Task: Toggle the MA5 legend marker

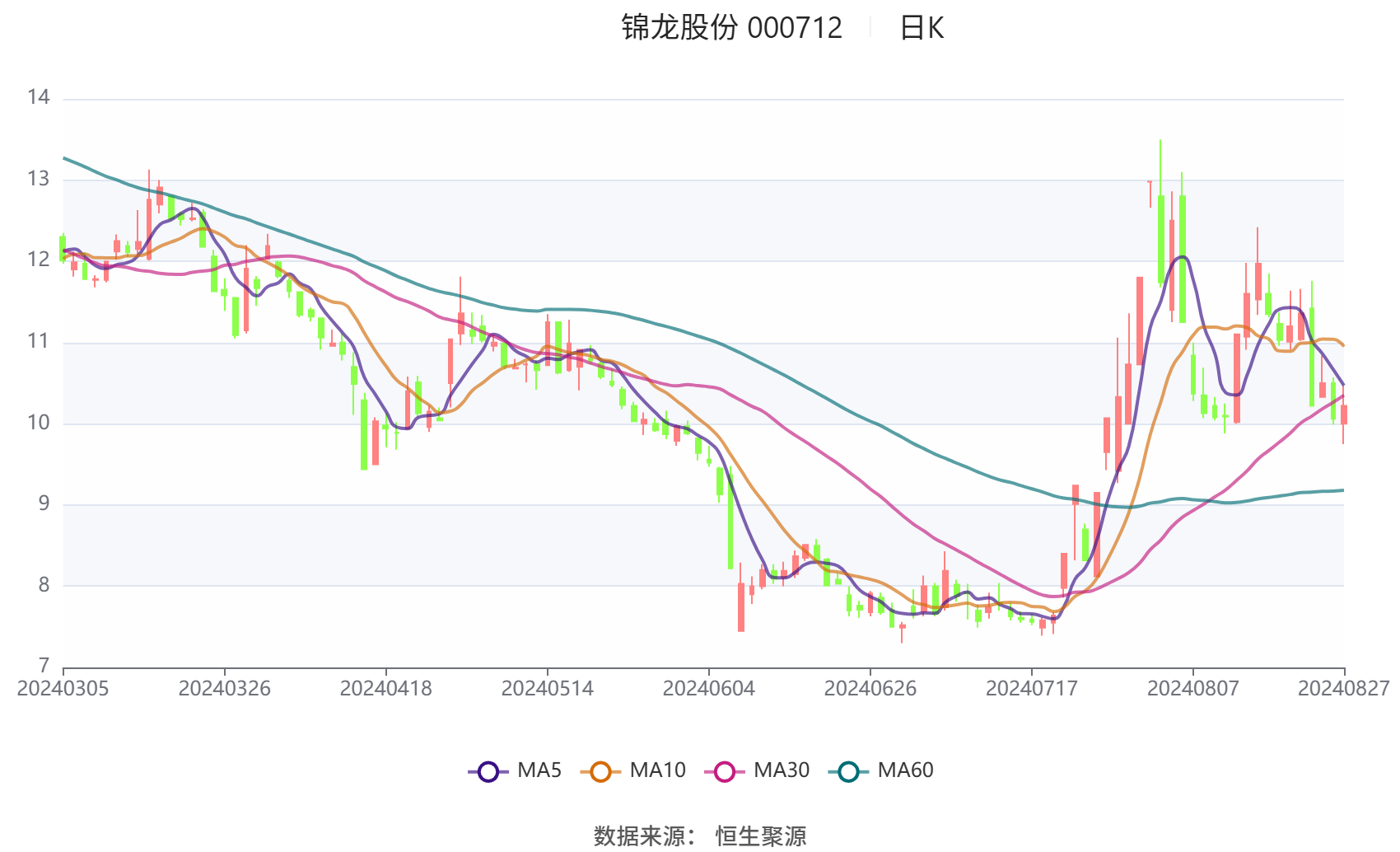Action: click(488, 771)
